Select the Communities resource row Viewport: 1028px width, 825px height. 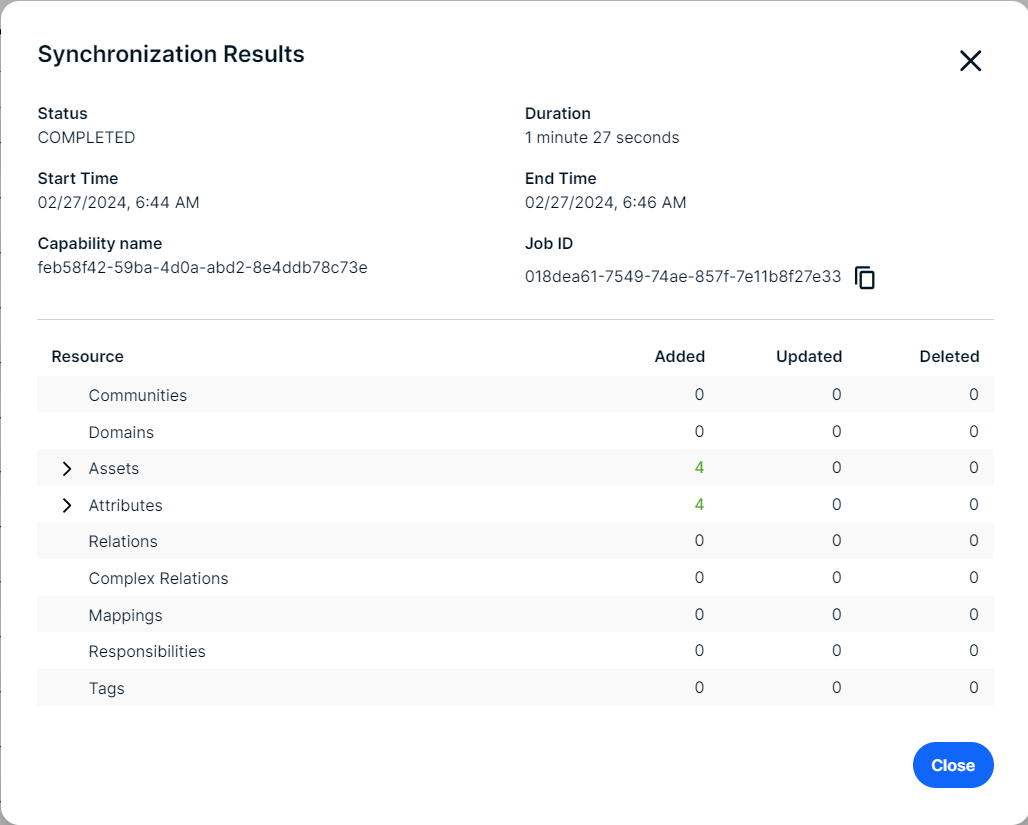(138, 395)
